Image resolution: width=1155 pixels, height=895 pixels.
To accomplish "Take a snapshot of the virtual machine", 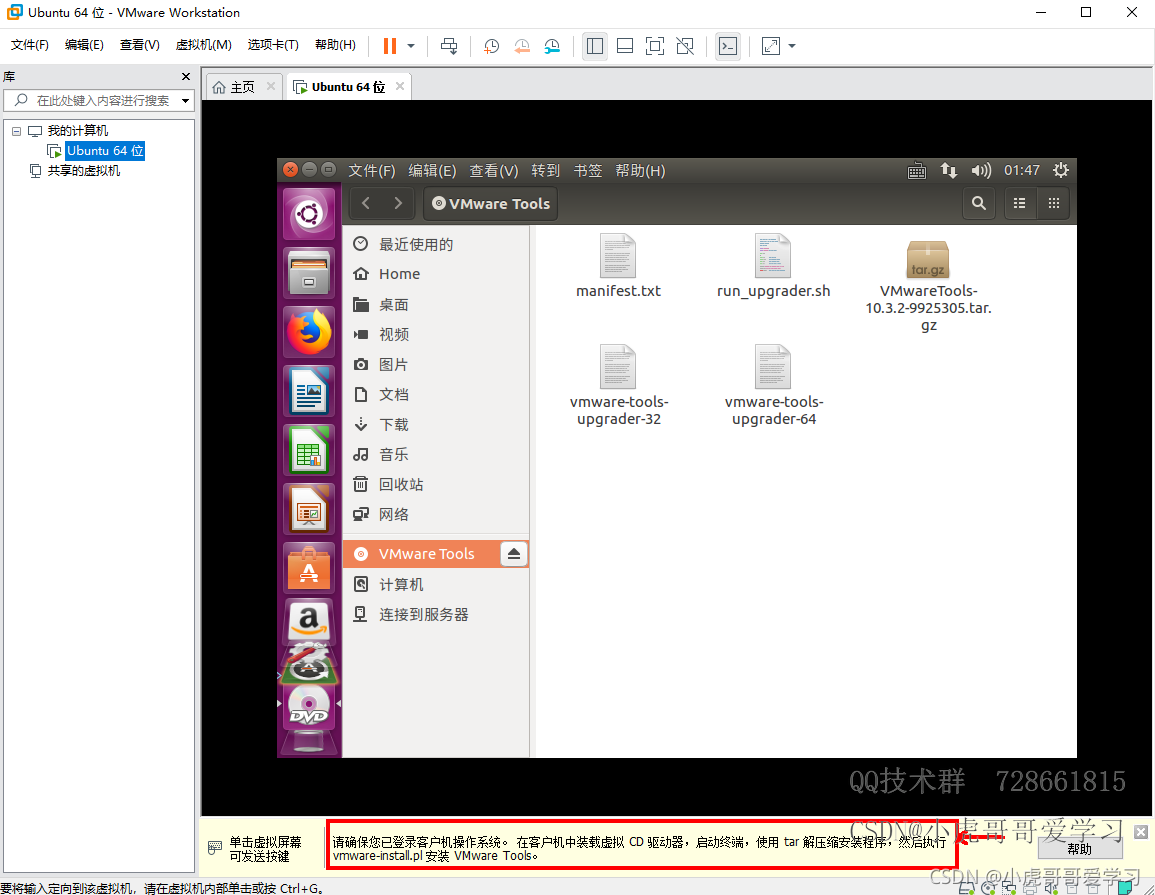I will point(491,46).
